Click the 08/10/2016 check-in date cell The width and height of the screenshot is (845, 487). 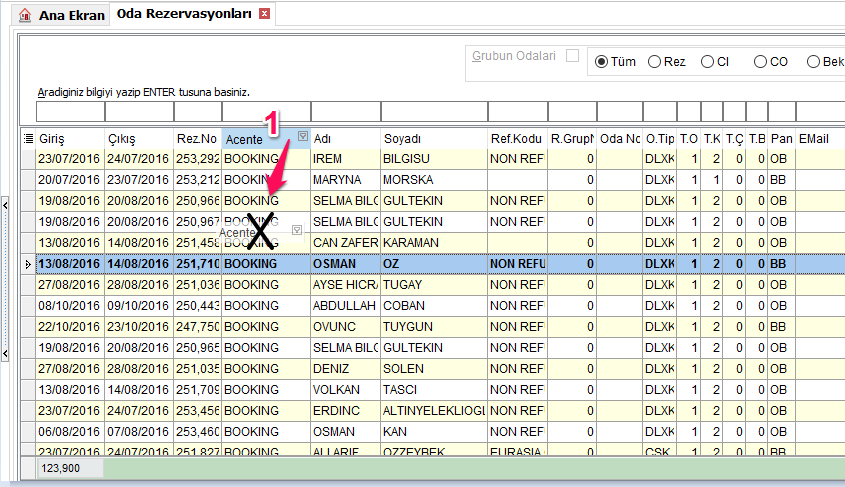(70, 306)
